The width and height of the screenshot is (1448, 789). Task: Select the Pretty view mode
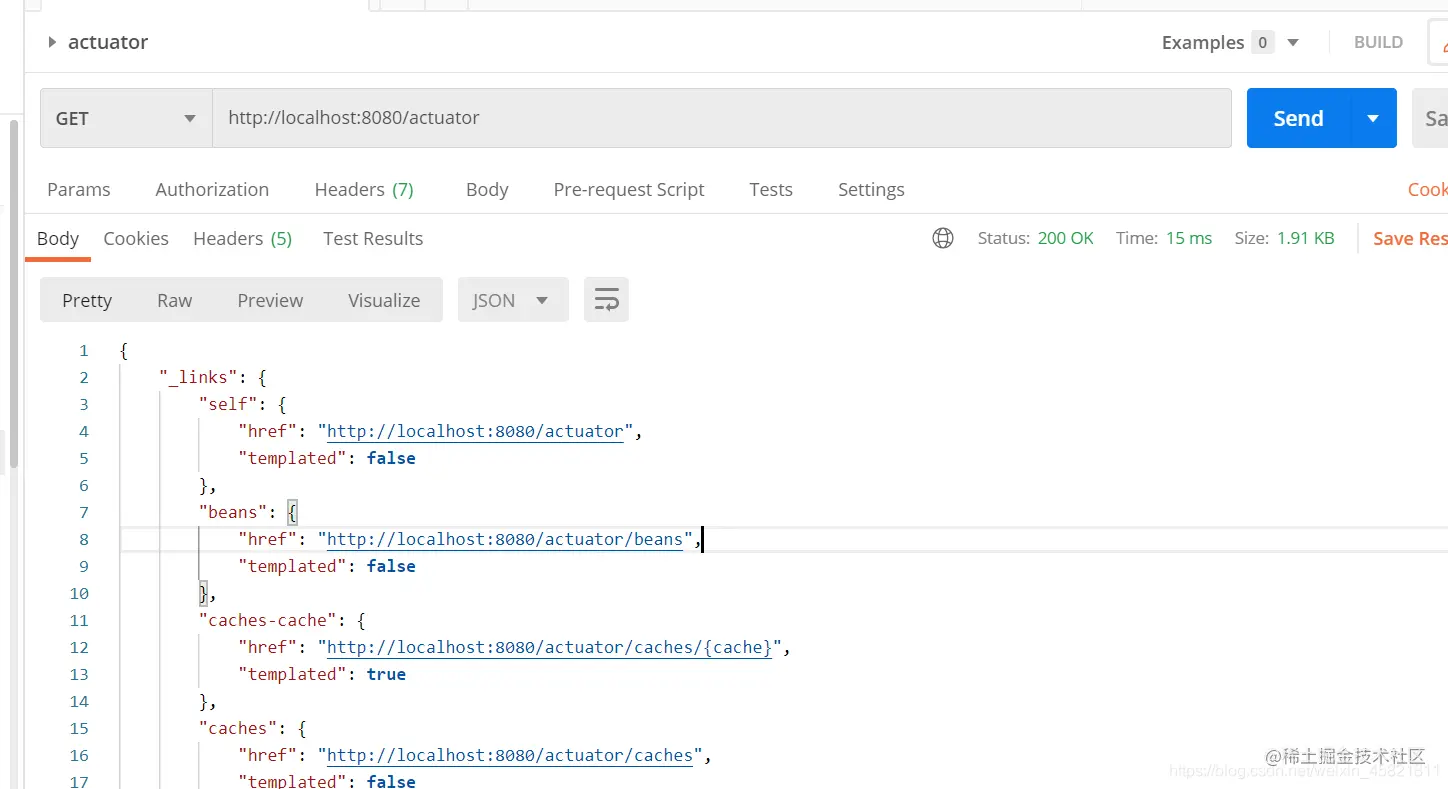(87, 300)
